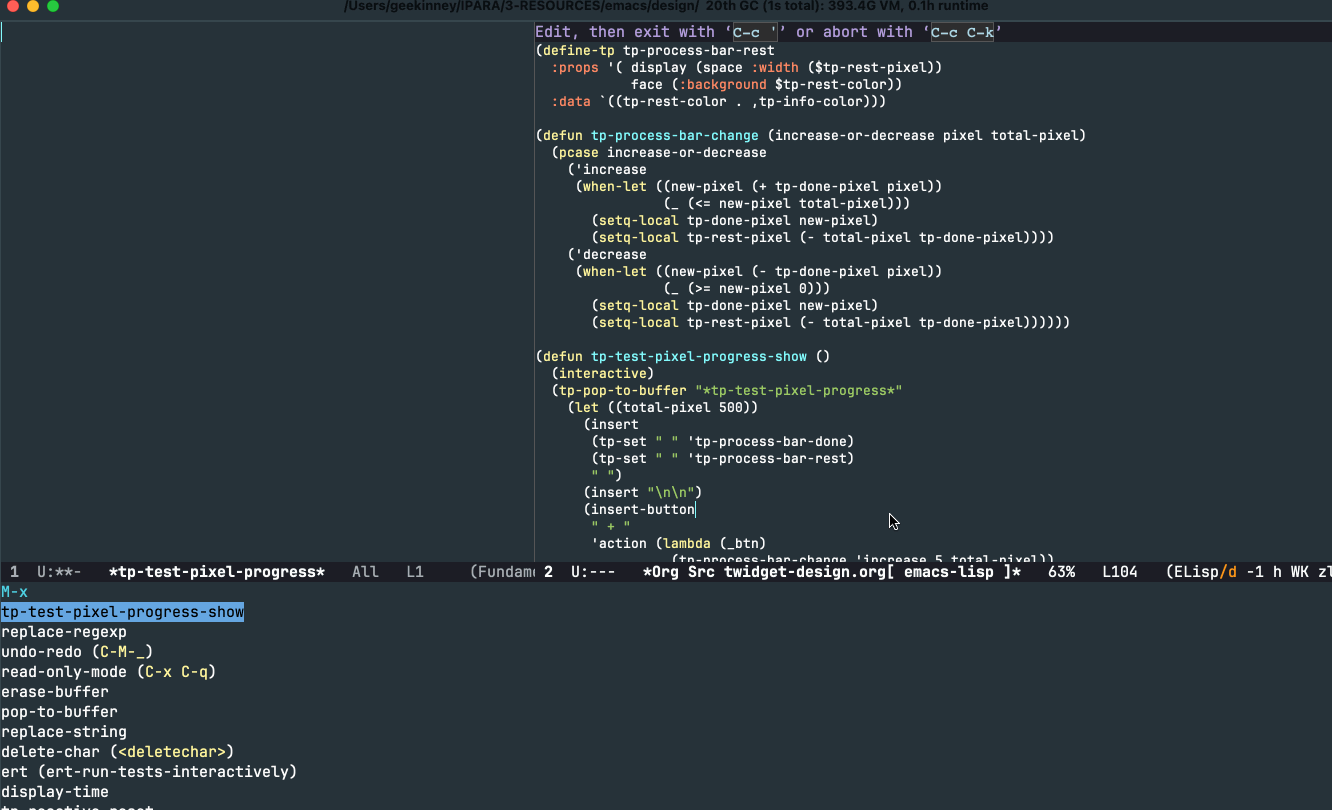Click display-time in the completion list

click(x=55, y=791)
